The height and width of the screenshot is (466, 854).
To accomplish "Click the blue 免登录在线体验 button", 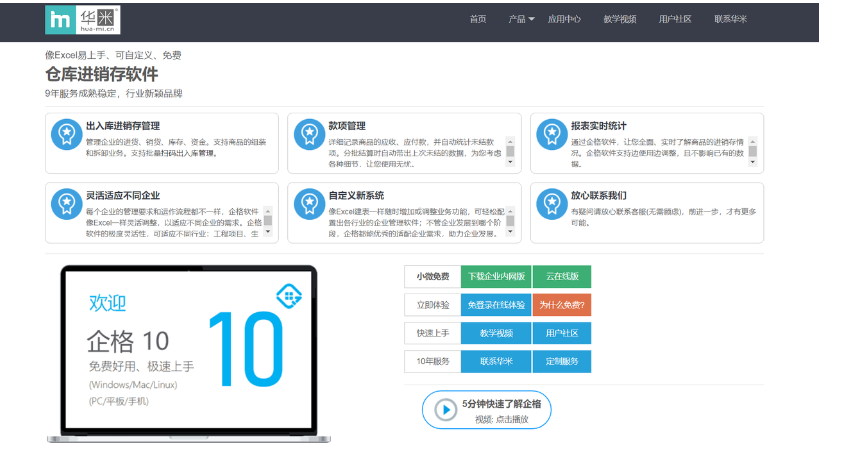I will [496, 304].
